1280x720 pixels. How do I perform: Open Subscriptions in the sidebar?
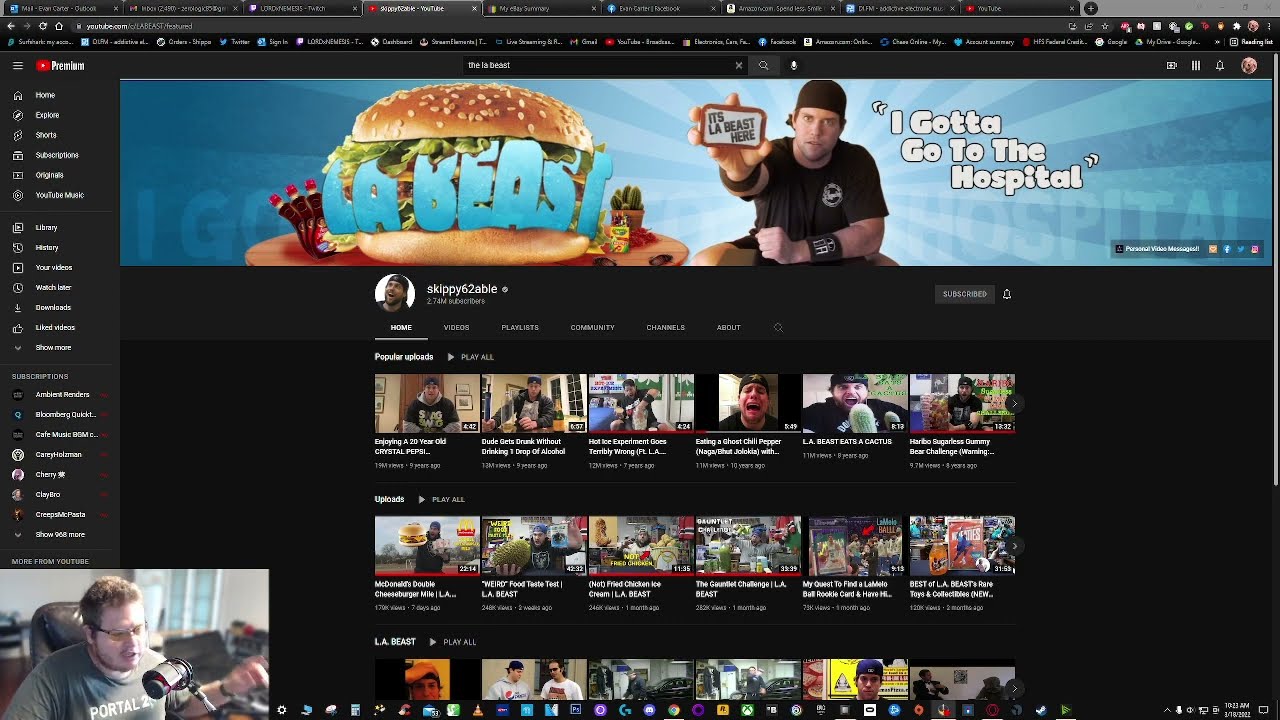click(x=59, y=155)
